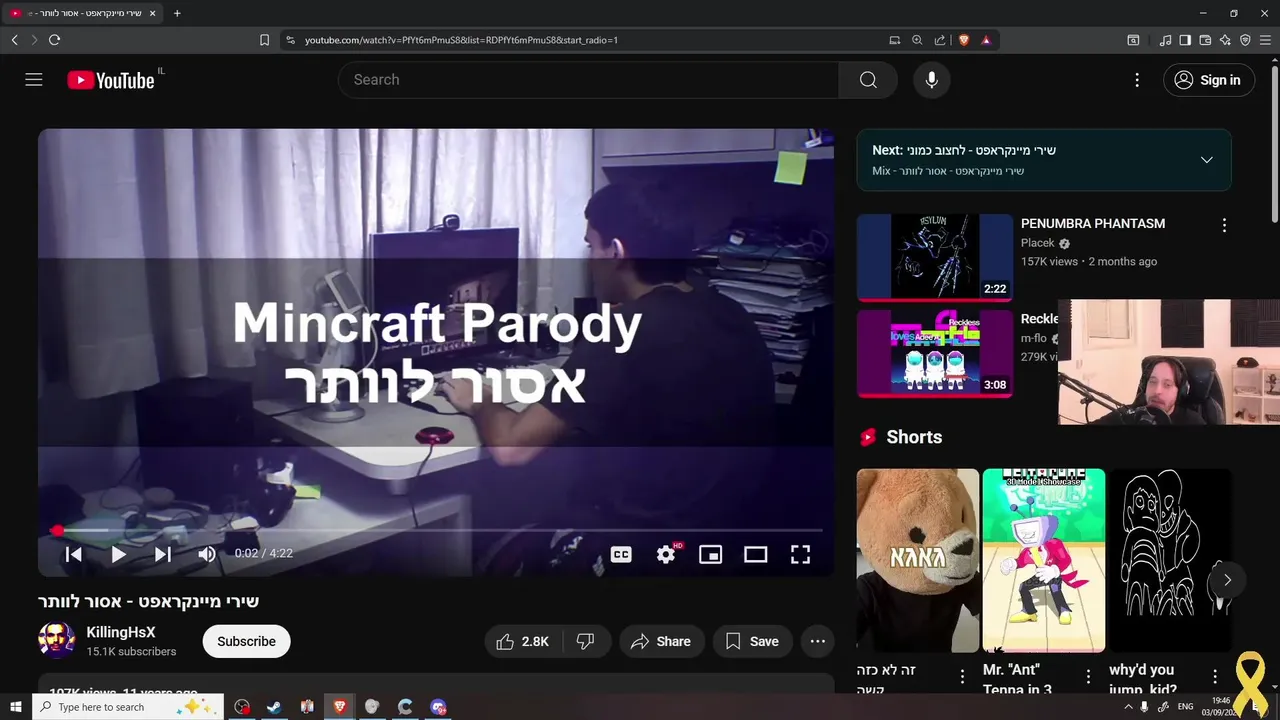Reload the current page

pyautogui.click(x=54, y=40)
